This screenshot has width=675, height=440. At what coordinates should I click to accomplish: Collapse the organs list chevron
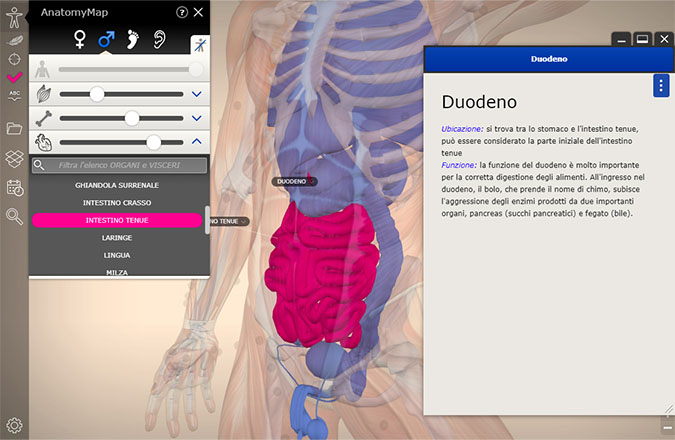tap(197, 143)
